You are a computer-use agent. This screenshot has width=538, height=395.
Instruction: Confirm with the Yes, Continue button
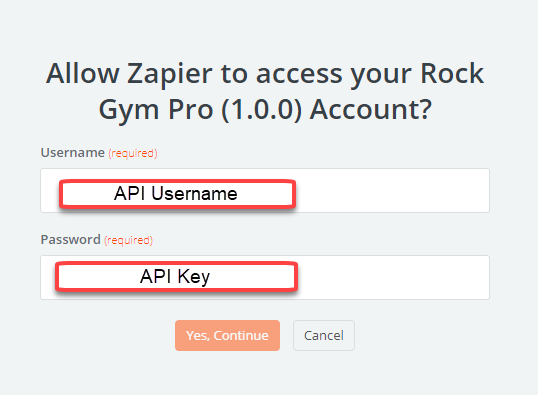[x=227, y=335]
